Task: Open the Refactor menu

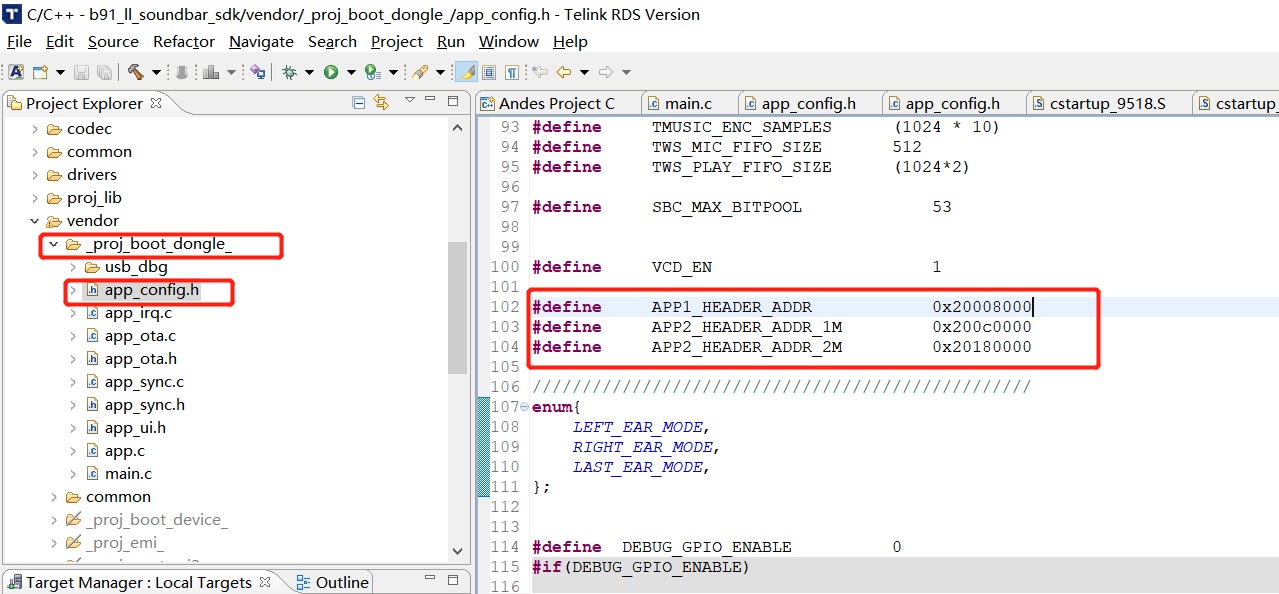Action: 183,42
